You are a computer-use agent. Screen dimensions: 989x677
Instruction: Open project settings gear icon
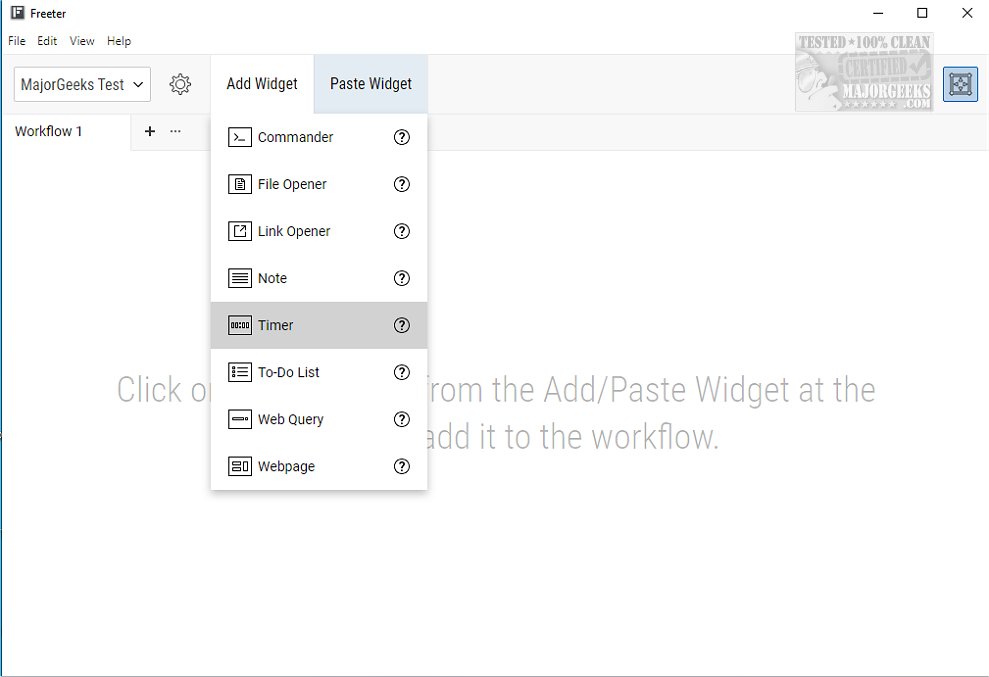pyautogui.click(x=180, y=85)
